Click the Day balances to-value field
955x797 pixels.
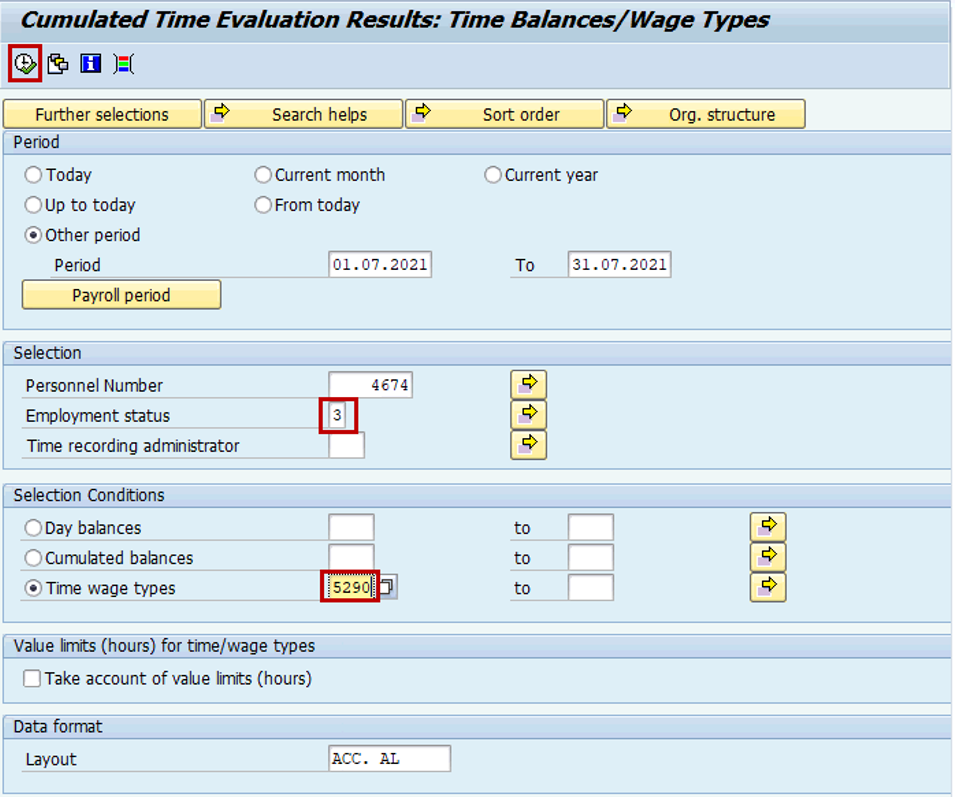[591, 527]
